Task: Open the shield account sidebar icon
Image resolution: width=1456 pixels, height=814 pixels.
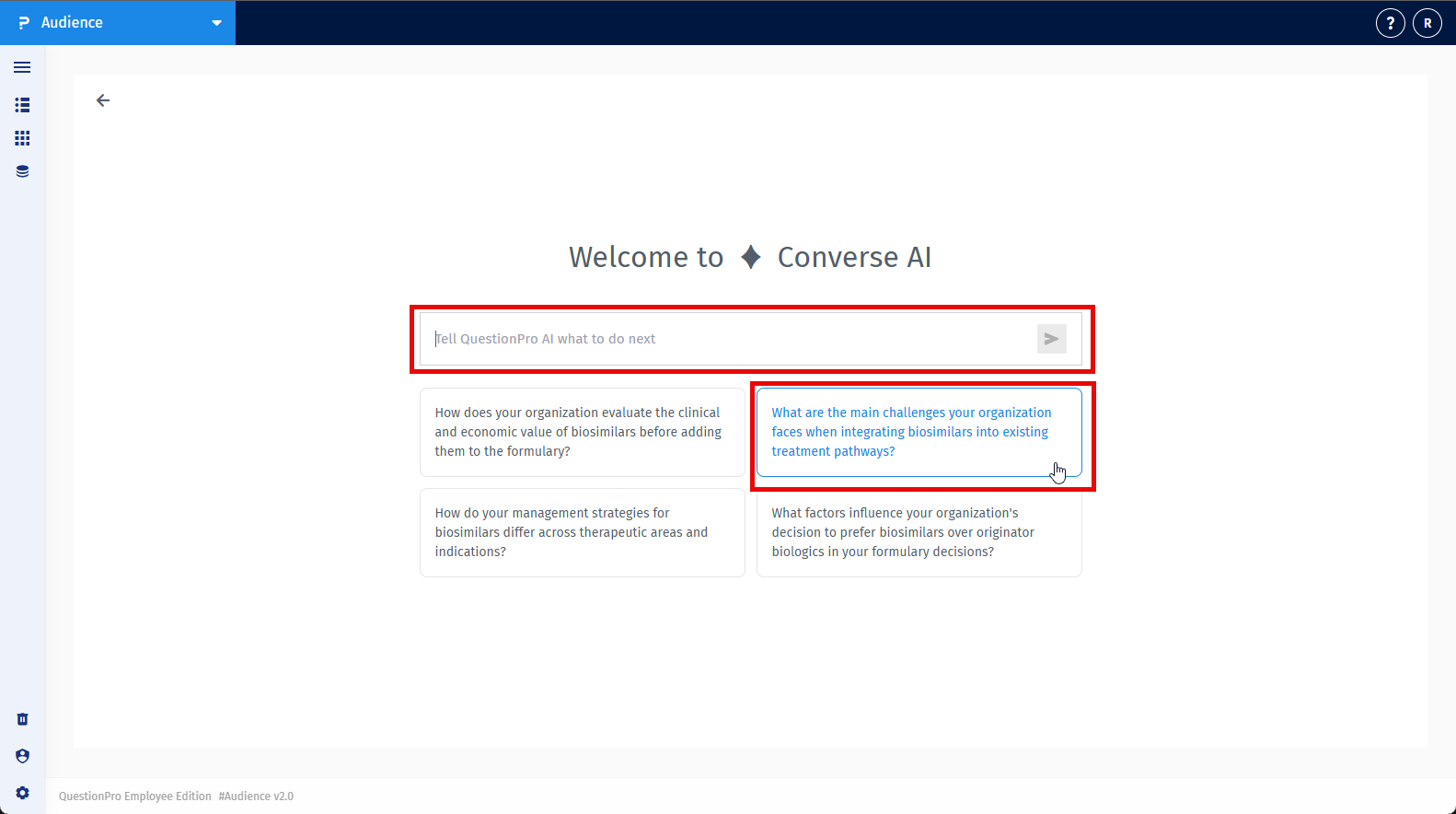Action: pyautogui.click(x=22, y=756)
